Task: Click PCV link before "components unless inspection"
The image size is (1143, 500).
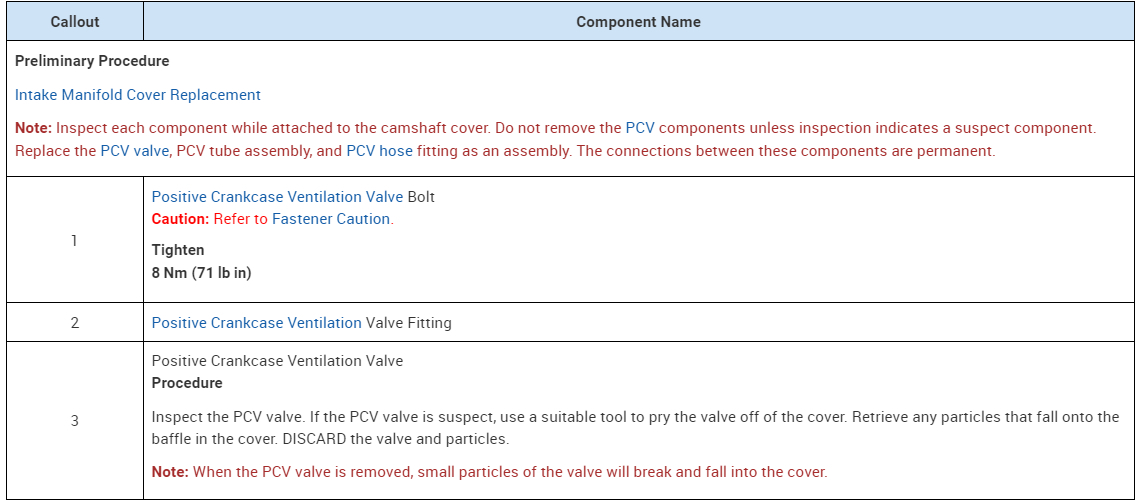Action: pos(640,128)
